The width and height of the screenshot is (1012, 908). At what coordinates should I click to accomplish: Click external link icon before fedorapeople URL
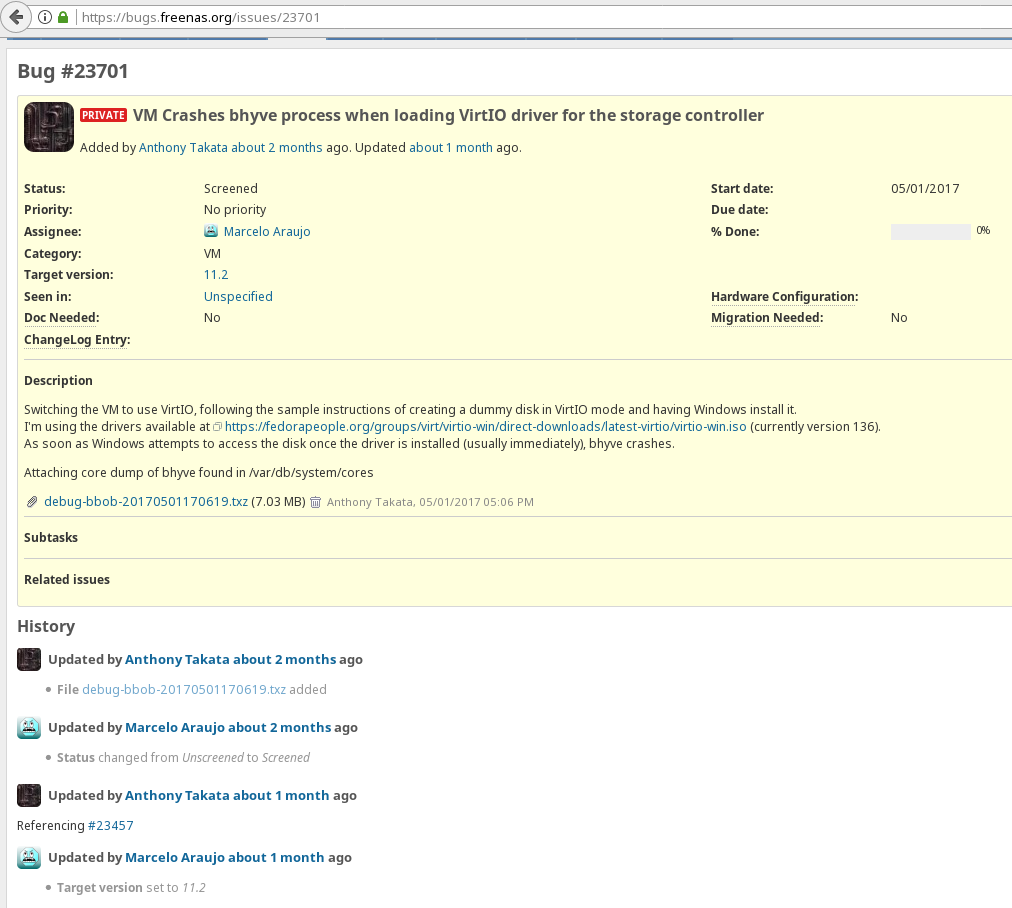(218, 427)
